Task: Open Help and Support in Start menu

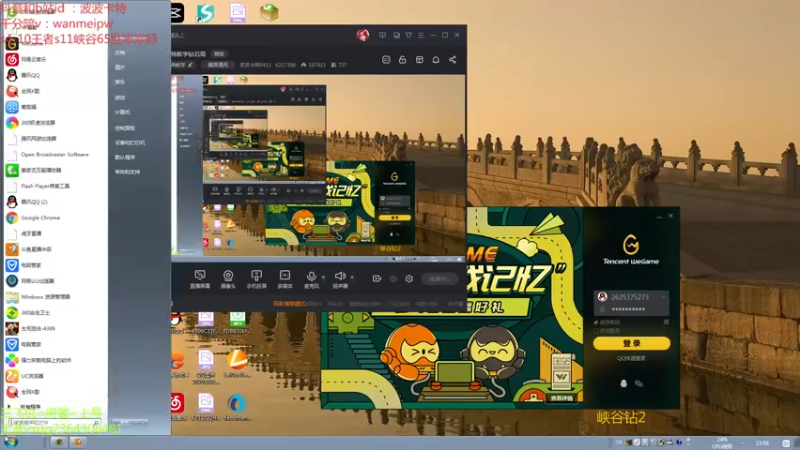Action: coord(128,172)
